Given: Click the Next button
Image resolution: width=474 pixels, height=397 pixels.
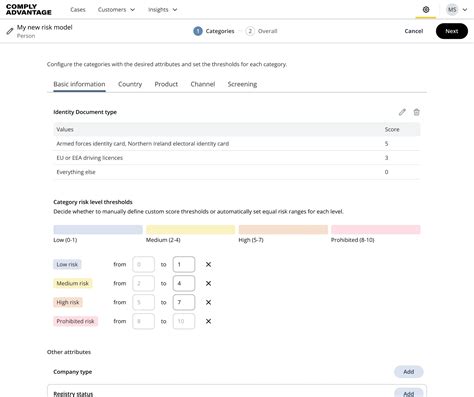Looking at the screenshot, I should pyautogui.click(x=452, y=31).
